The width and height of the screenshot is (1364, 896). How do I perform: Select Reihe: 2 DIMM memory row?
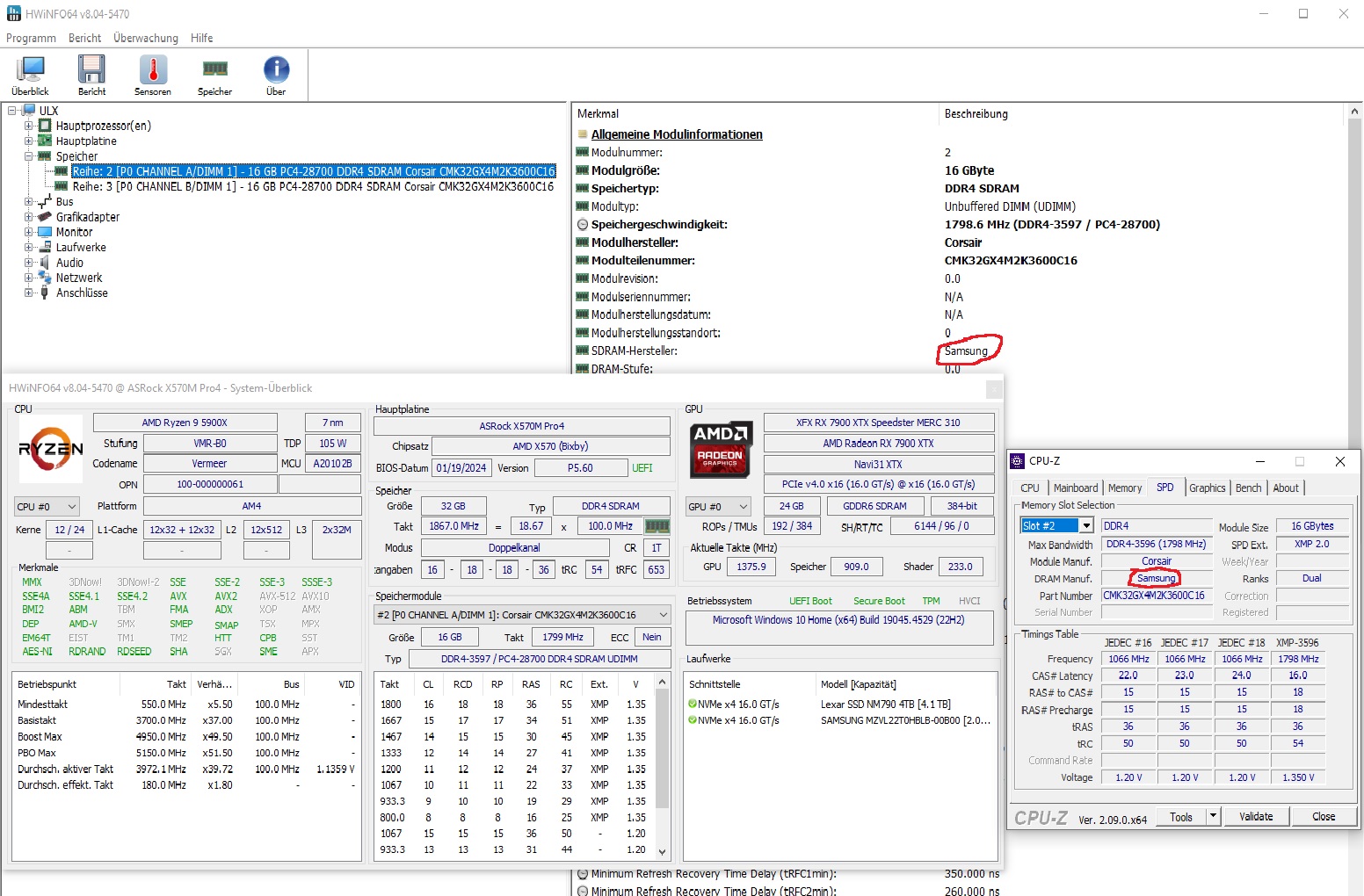point(313,171)
